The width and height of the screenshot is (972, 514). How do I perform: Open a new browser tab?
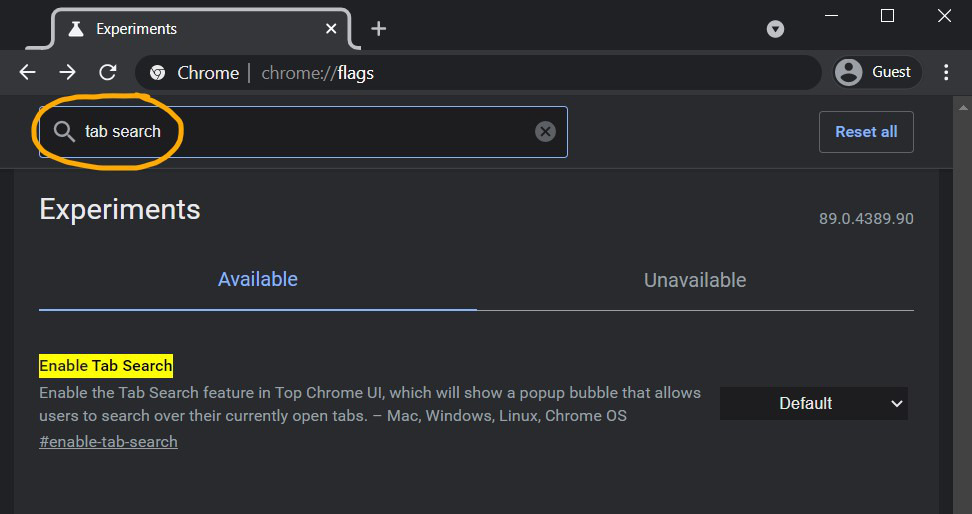[378, 29]
